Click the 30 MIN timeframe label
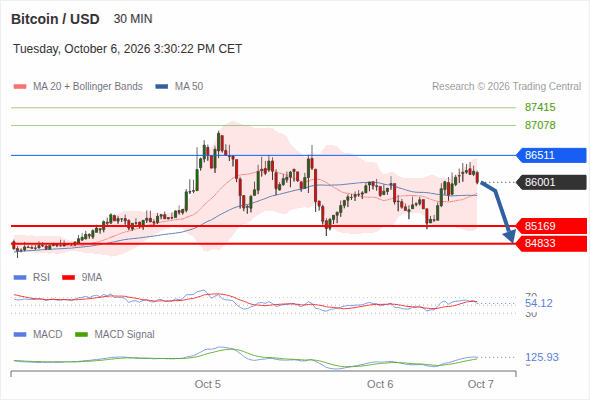Viewport: 590px width, 400px height. click(x=133, y=19)
